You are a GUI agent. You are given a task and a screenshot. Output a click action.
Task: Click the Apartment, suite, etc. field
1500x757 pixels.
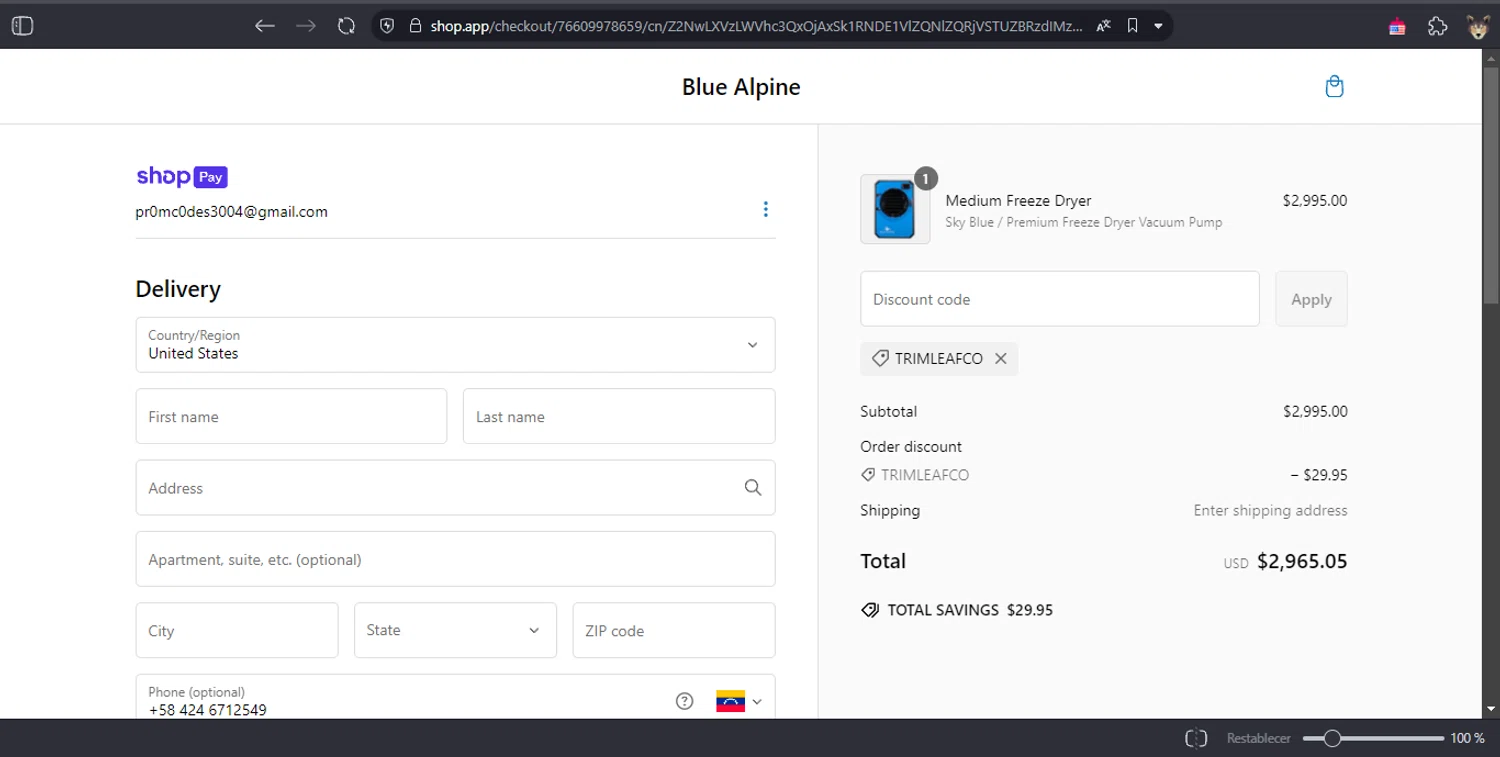pos(455,559)
